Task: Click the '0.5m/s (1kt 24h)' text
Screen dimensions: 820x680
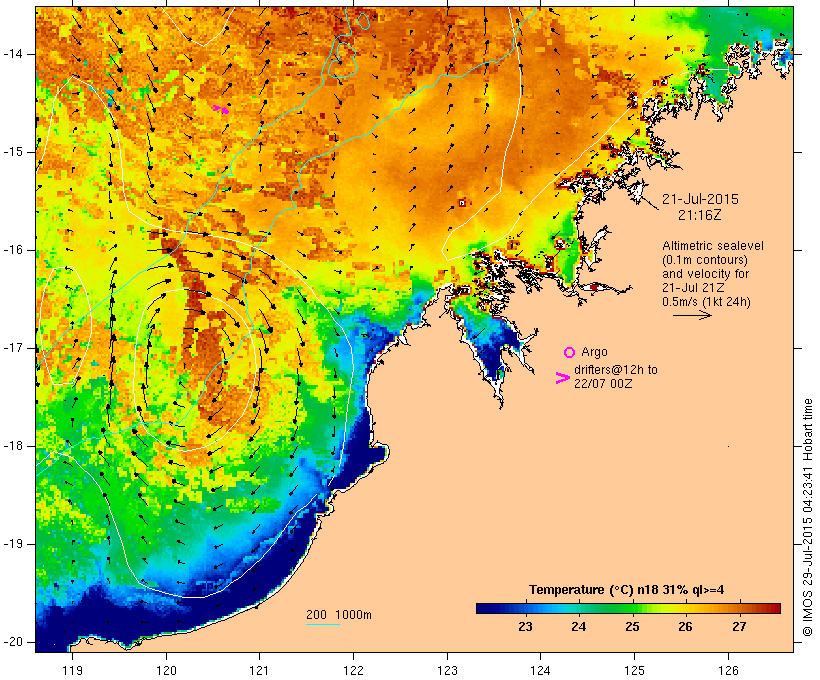Action: coord(706,302)
